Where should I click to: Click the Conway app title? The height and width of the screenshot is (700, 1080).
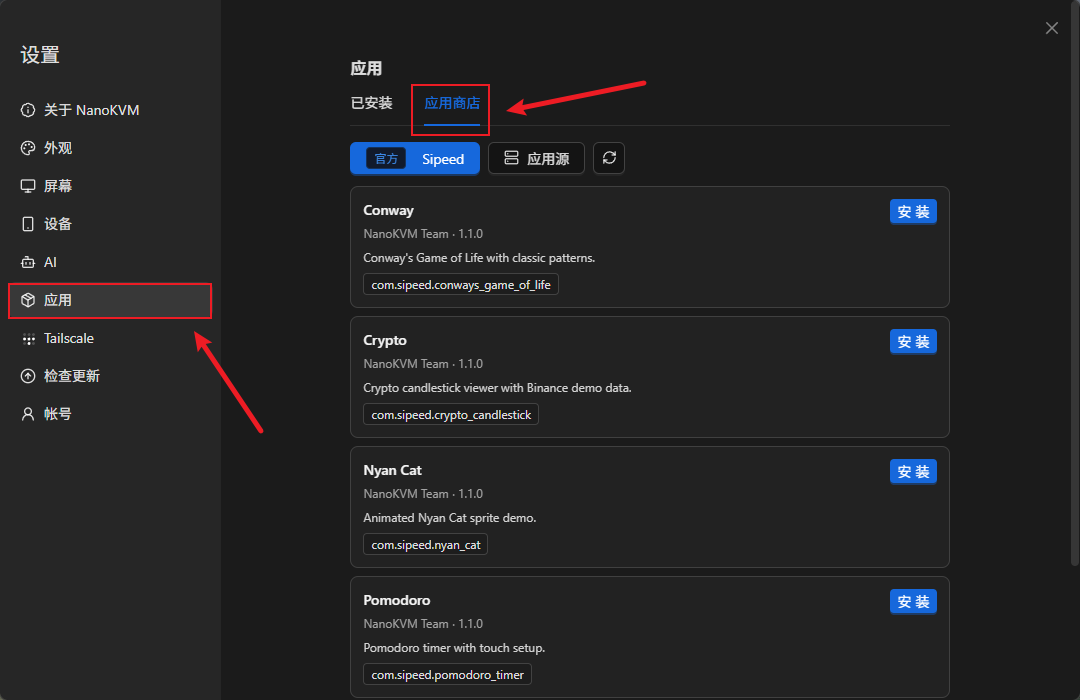point(388,210)
